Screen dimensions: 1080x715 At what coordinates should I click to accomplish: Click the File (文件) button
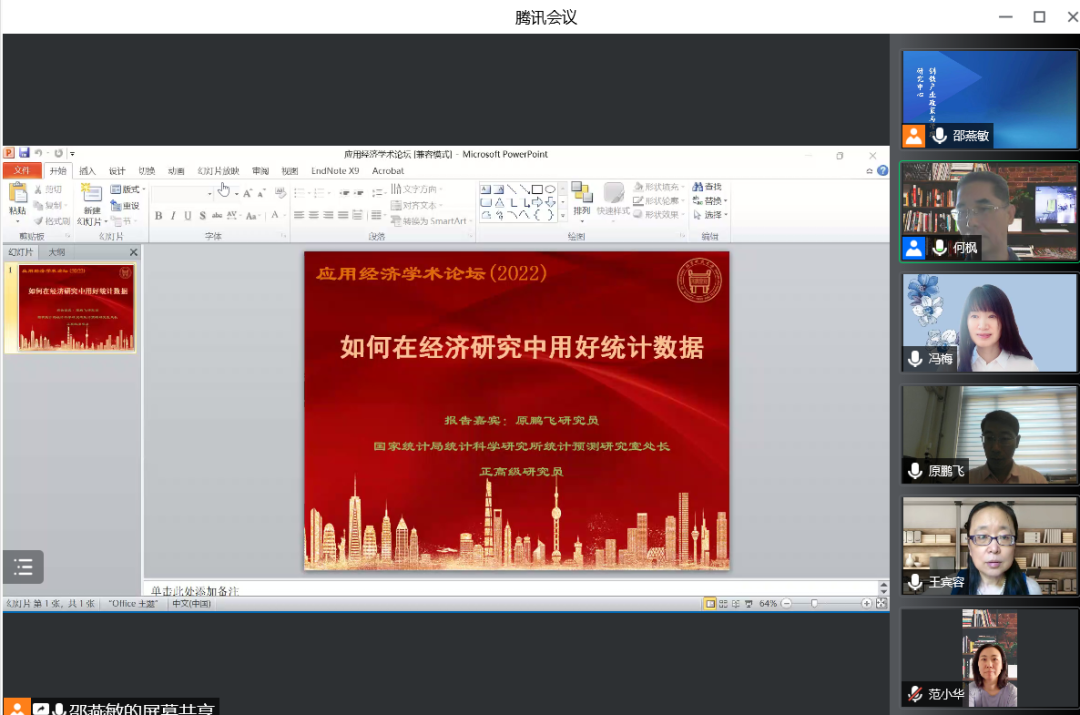(21, 171)
